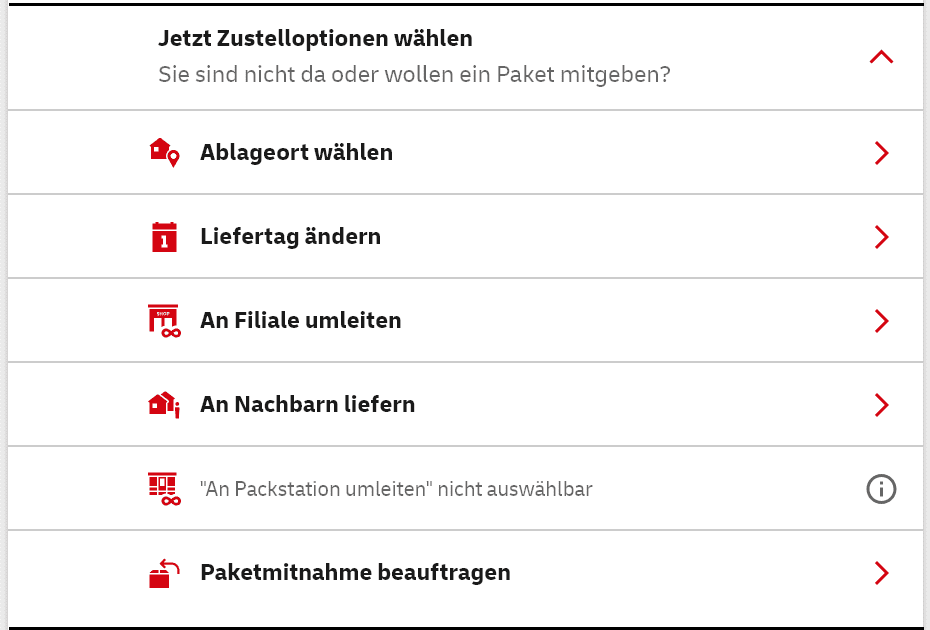
Task: Open arrow next to Liefertag ändern
Action: pos(881,237)
